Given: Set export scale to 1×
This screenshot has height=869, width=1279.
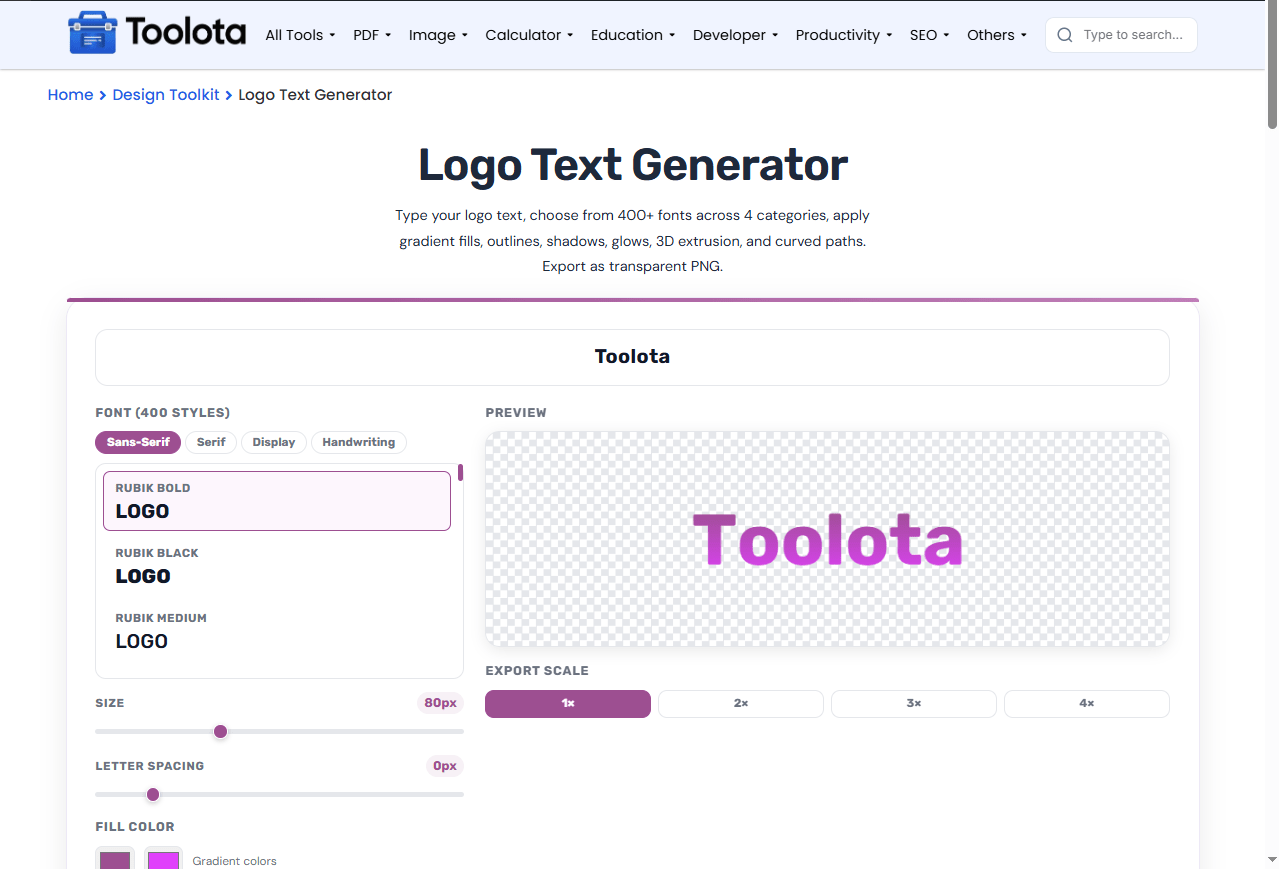Looking at the screenshot, I should (x=568, y=704).
